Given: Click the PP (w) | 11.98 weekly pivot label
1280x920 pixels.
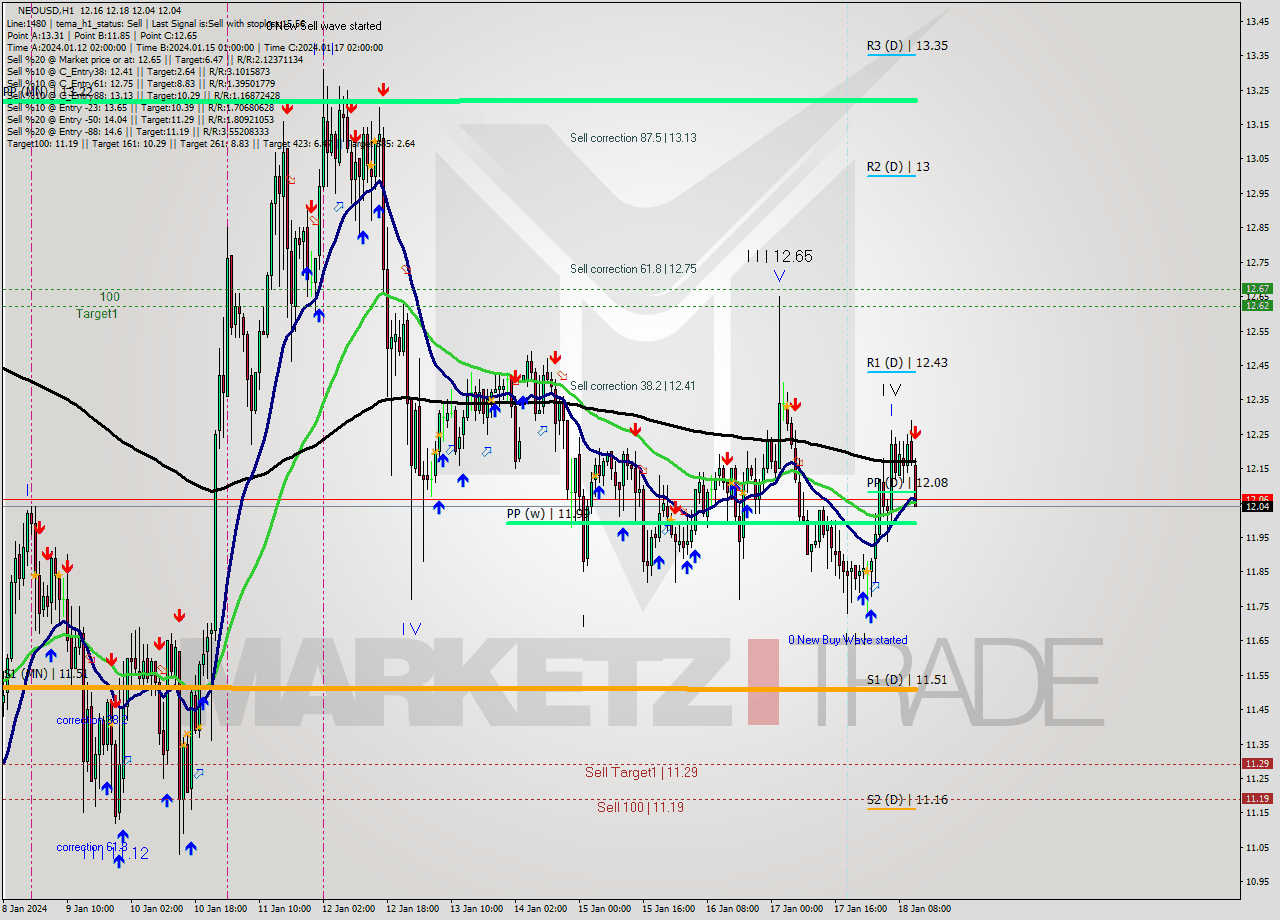Looking at the screenshot, I should point(547,514).
